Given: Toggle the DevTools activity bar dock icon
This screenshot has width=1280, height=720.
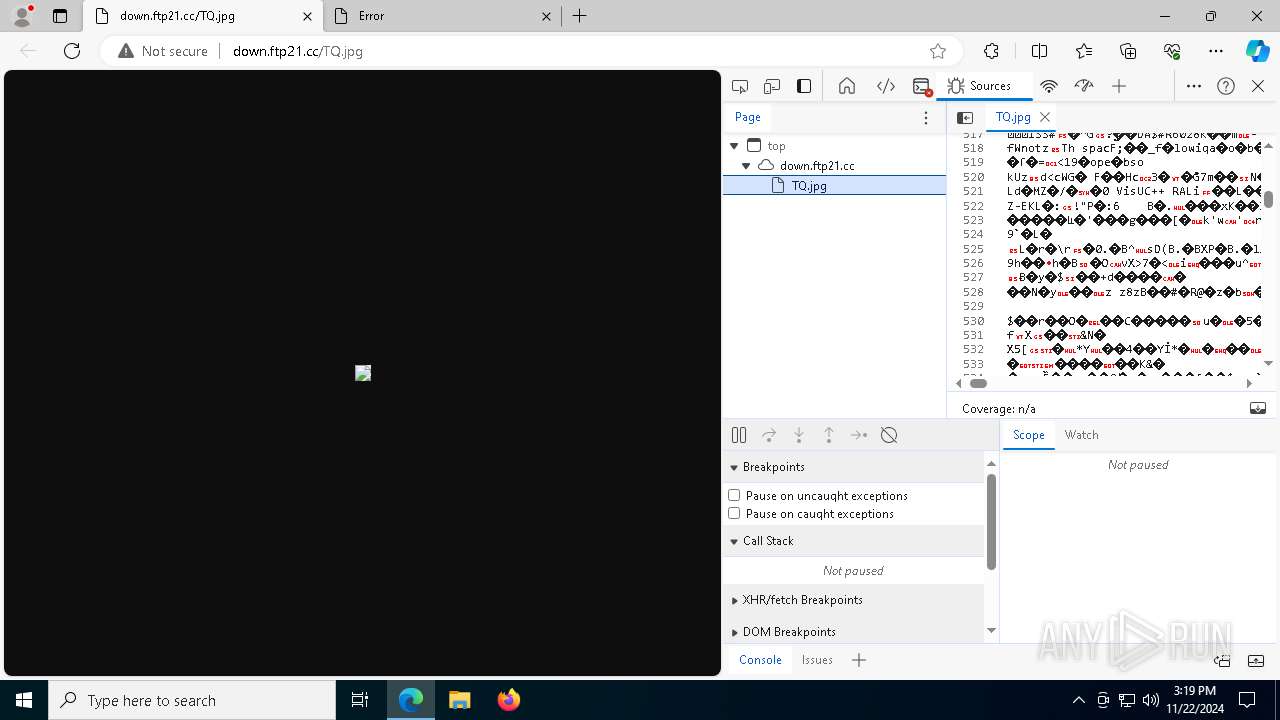Looking at the screenshot, I should [x=804, y=86].
